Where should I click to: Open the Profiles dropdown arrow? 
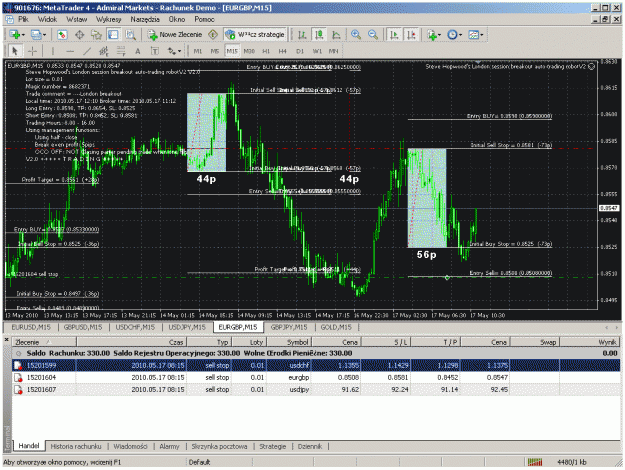tap(44, 35)
